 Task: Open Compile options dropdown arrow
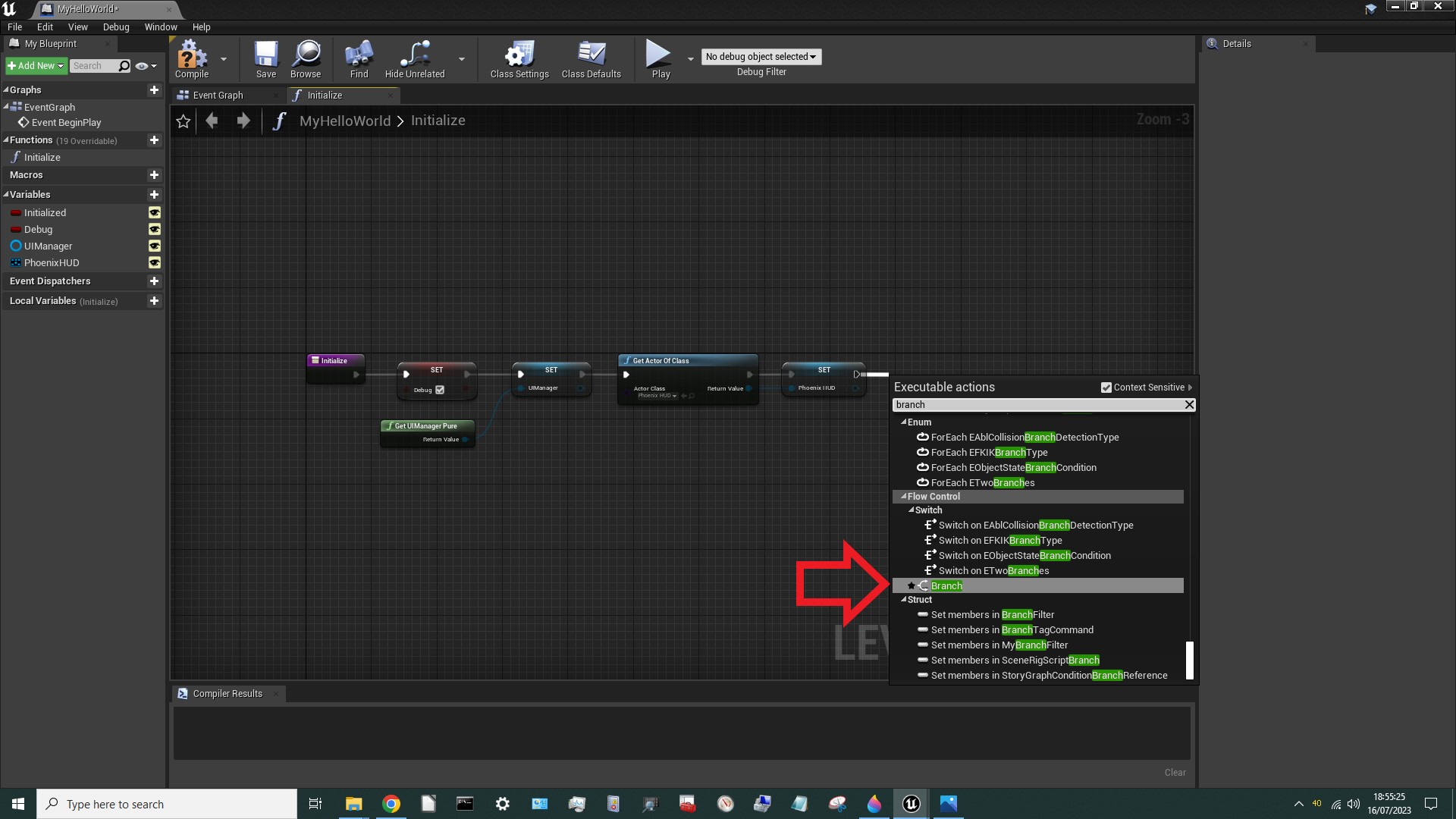tap(224, 59)
